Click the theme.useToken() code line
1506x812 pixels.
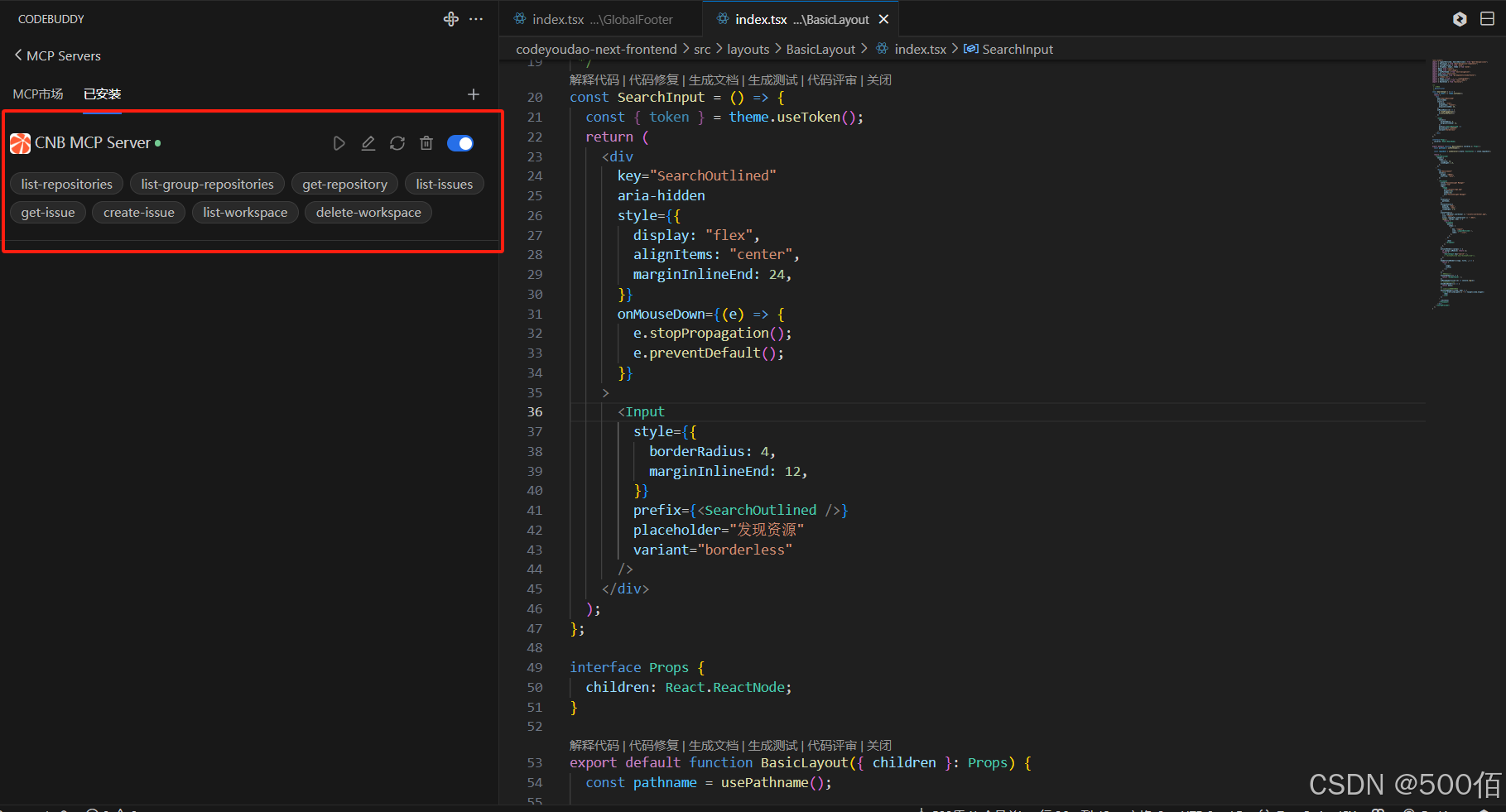click(x=724, y=118)
